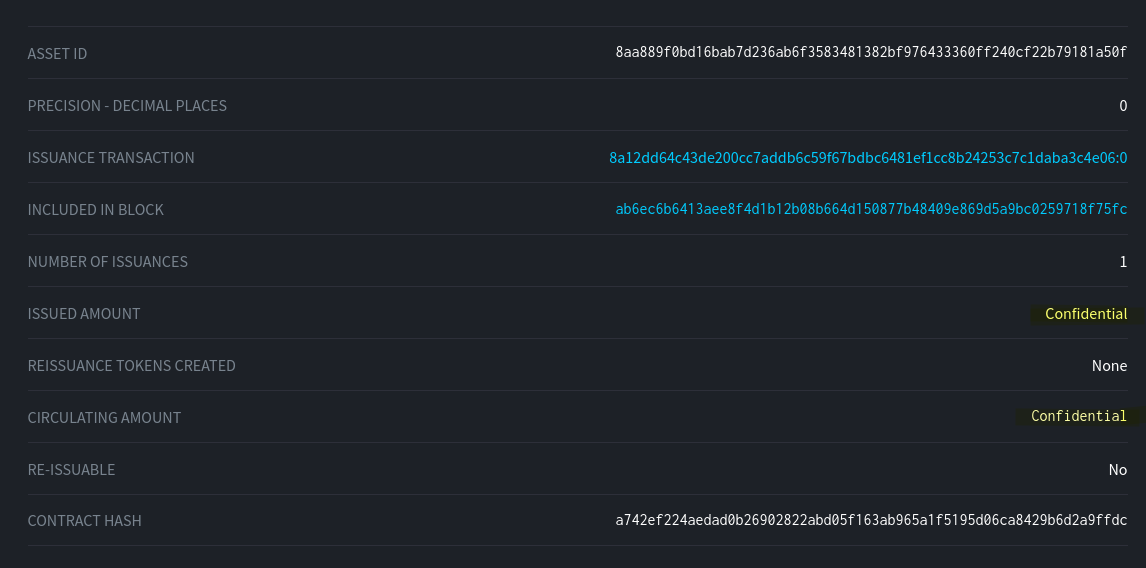This screenshot has width=1146, height=568.
Task: Click the PRECISION - DECIMAL PLACES label
Action: coord(127,106)
